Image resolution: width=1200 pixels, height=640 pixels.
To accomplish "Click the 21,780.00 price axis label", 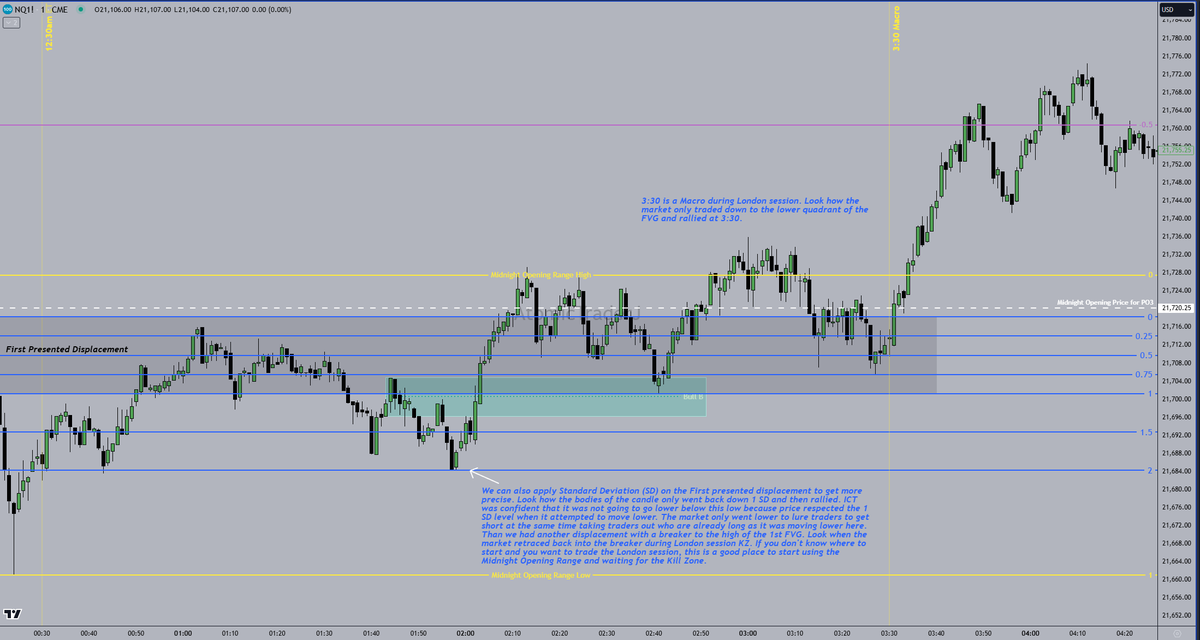I will 1177,38.
